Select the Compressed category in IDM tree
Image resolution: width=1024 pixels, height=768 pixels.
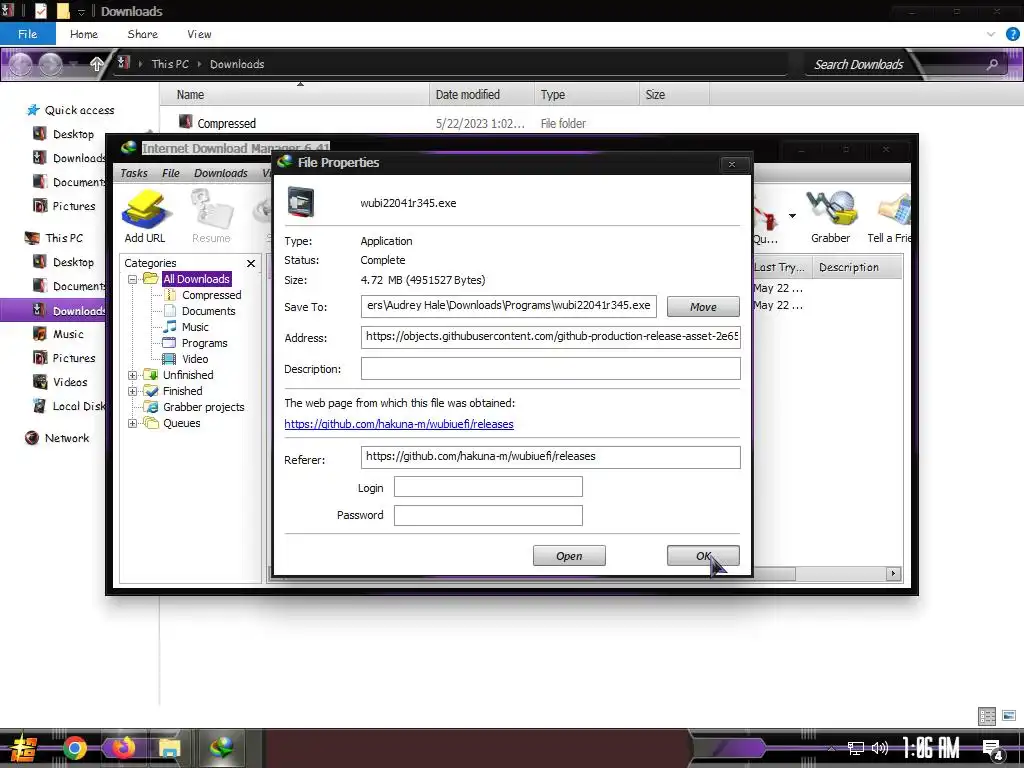click(x=212, y=295)
